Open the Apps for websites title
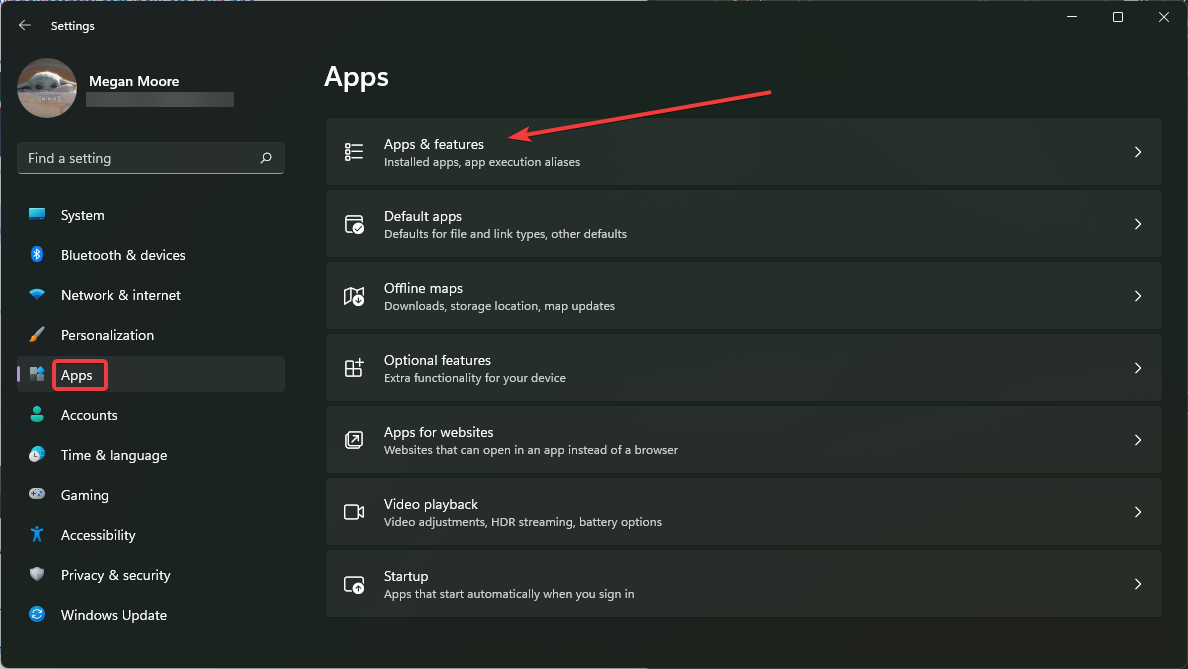The height and width of the screenshot is (669, 1188). click(438, 432)
